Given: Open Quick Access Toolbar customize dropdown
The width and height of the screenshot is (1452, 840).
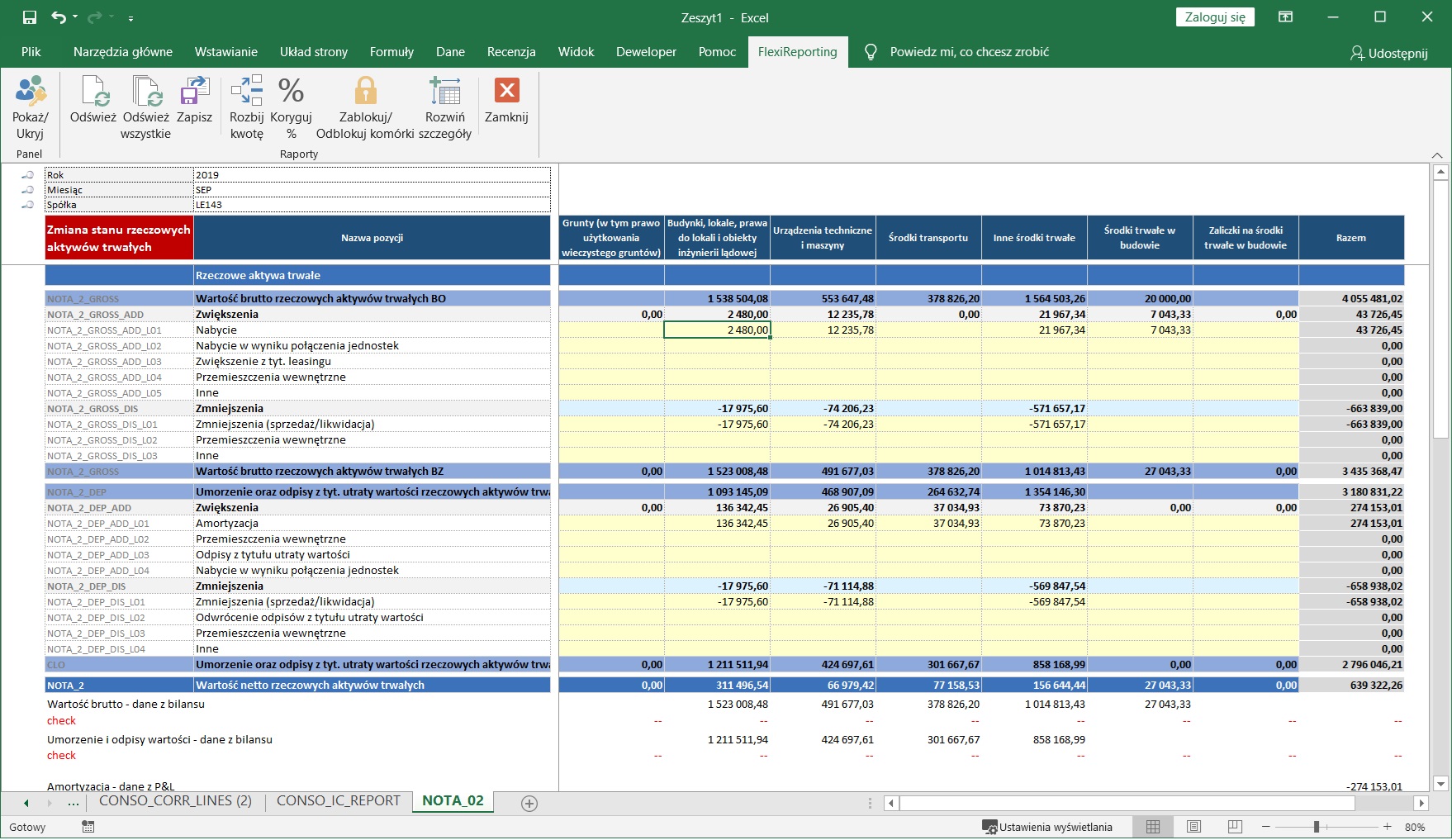Looking at the screenshot, I should click(131, 18).
